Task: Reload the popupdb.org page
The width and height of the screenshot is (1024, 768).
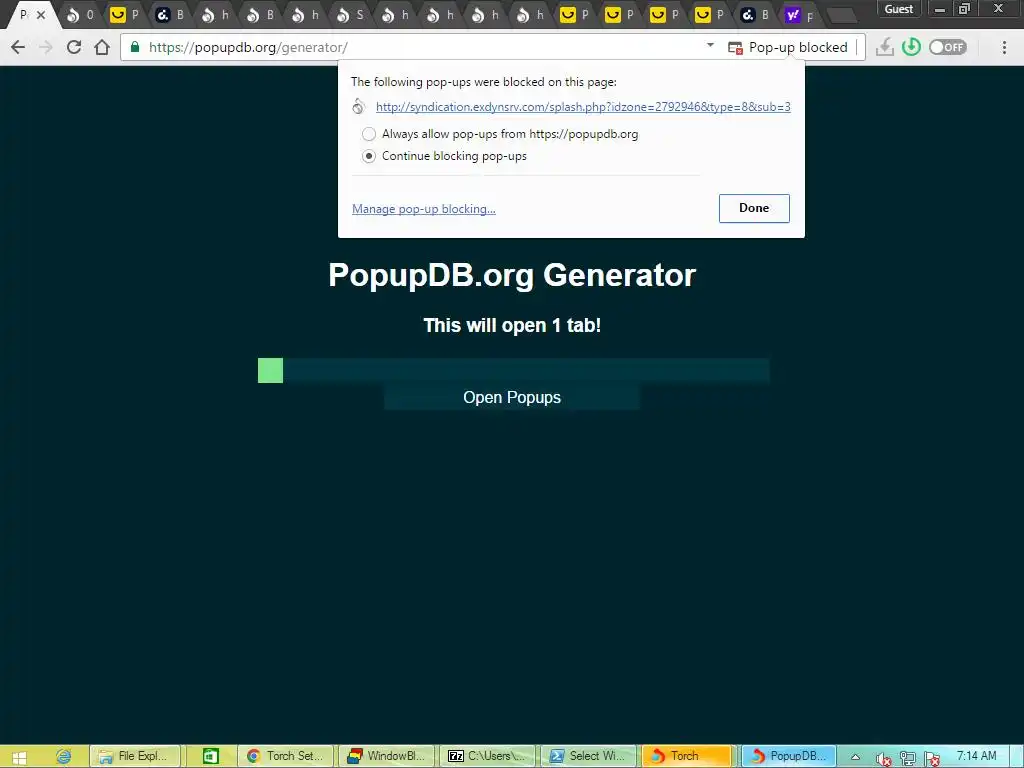Action: [74, 47]
